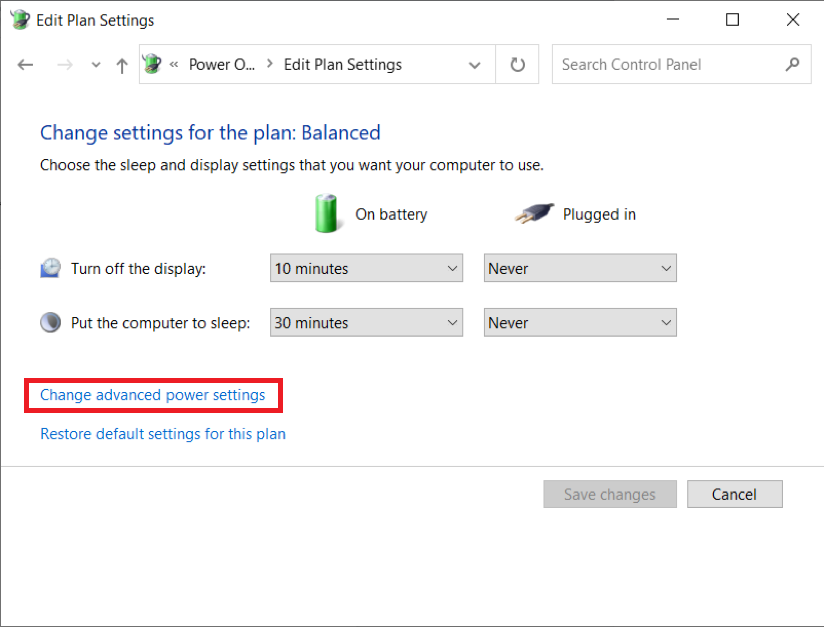Cancel the plan settings changes
Image resolution: width=824 pixels, height=627 pixels.
click(735, 494)
